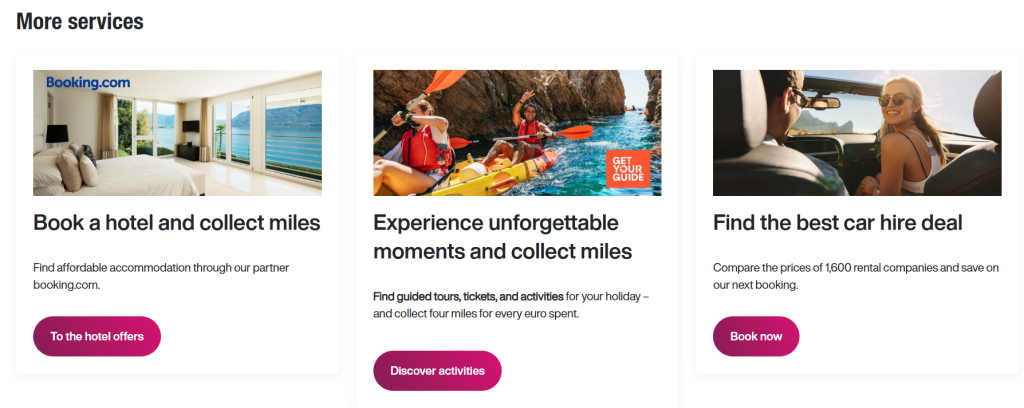Open "Find the best car hire deal" heading
This screenshot has height=408, width=1024.
tap(837, 222)
